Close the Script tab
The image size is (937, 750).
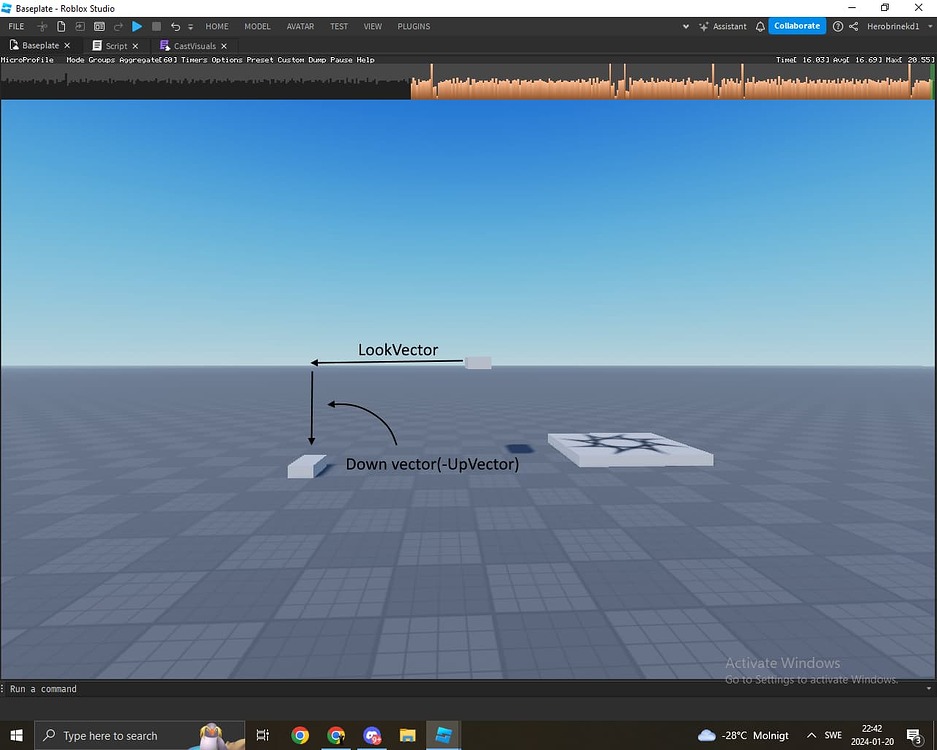pos(136,46)
